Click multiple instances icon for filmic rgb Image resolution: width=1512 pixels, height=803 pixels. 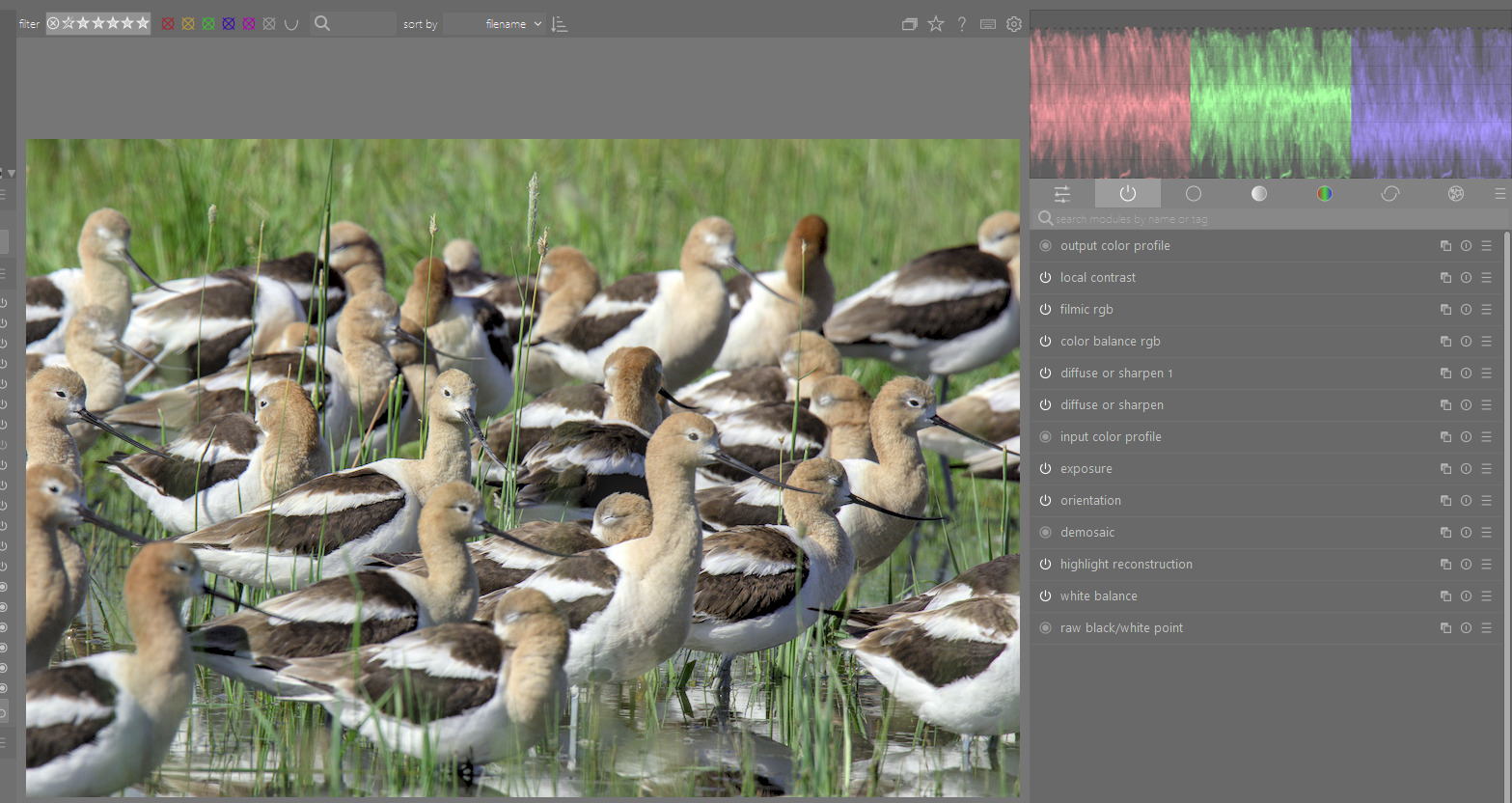point(1445,310)
